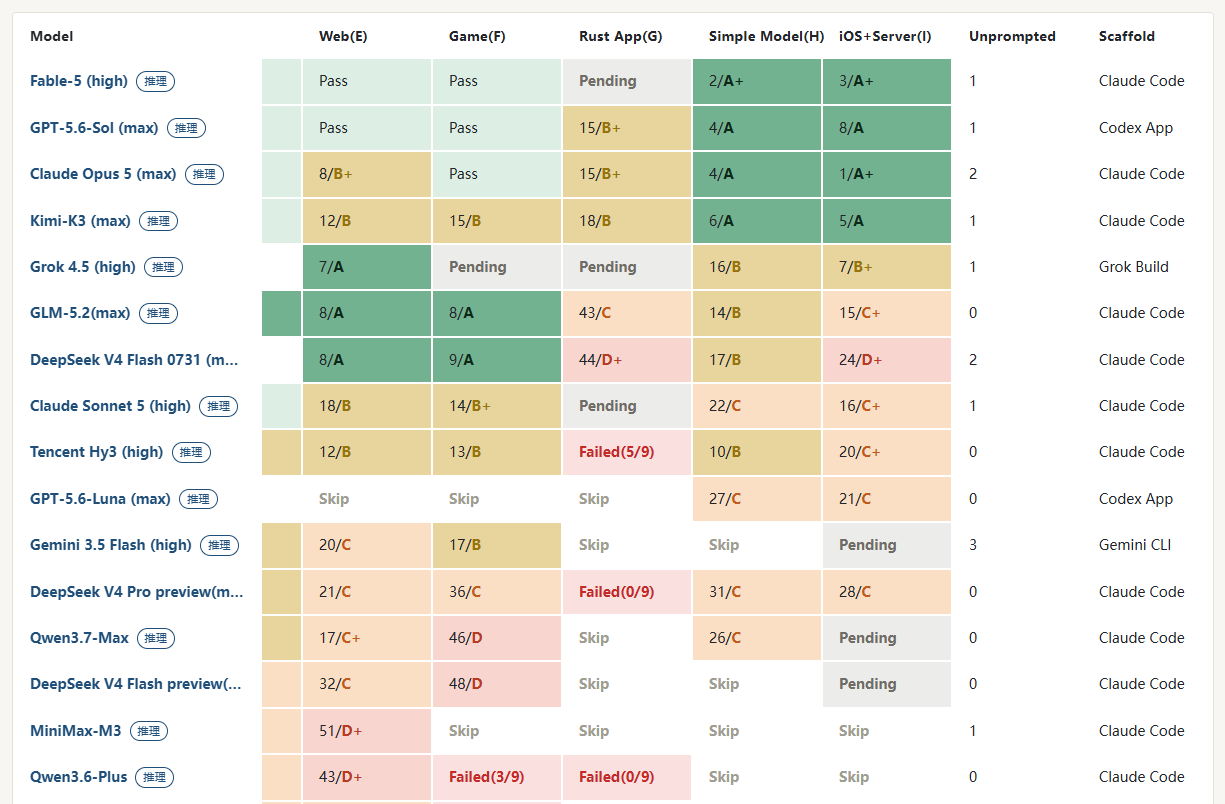Image resolution: width=1225 pixels, height=804 pixels.
Task: Click the tan swatch in Tencent Hy3 row
Action: 281,452
